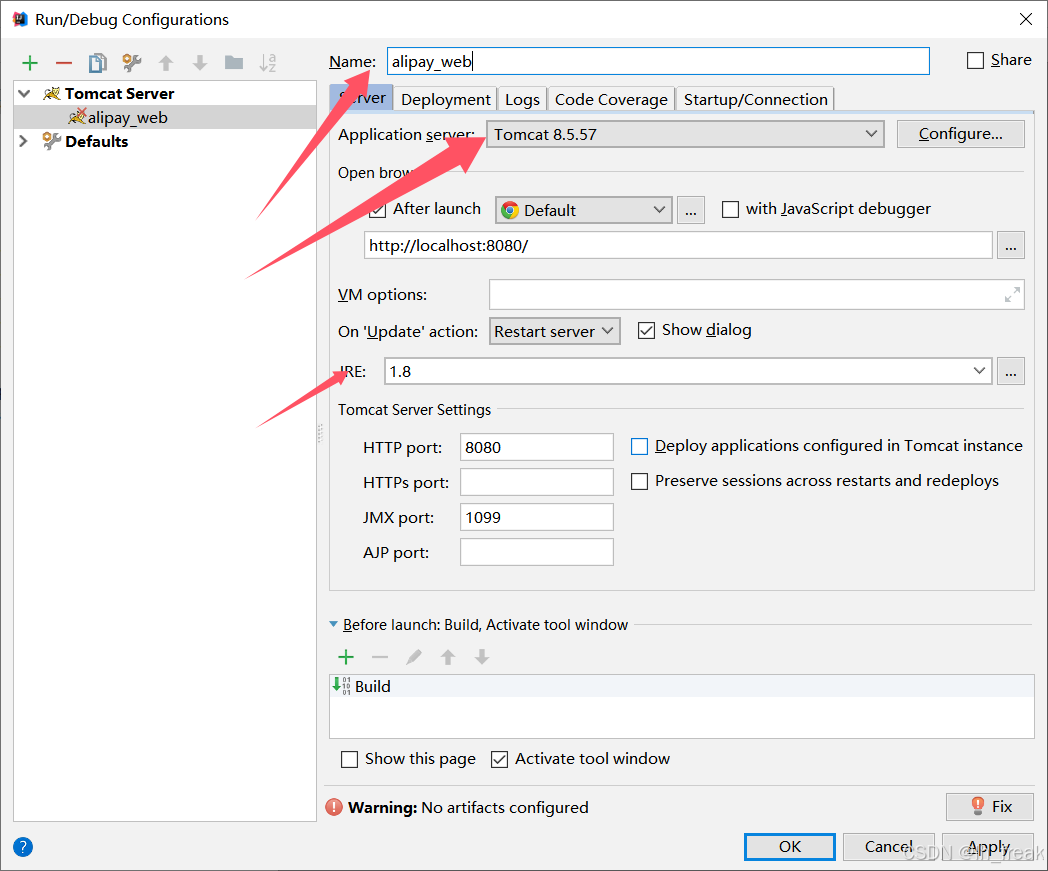Click the OK button
The image size is (1048, 871).
point(789,847)
